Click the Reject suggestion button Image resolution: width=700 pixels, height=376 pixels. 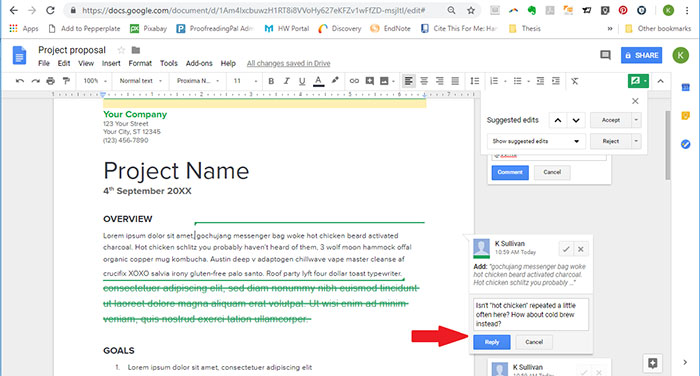coord(611,141)
